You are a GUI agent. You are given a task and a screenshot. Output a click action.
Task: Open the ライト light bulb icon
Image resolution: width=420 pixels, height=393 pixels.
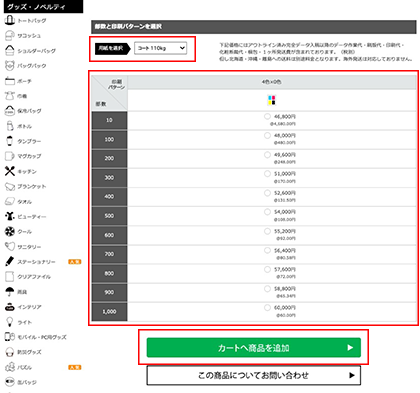click(x=10, y=322)
